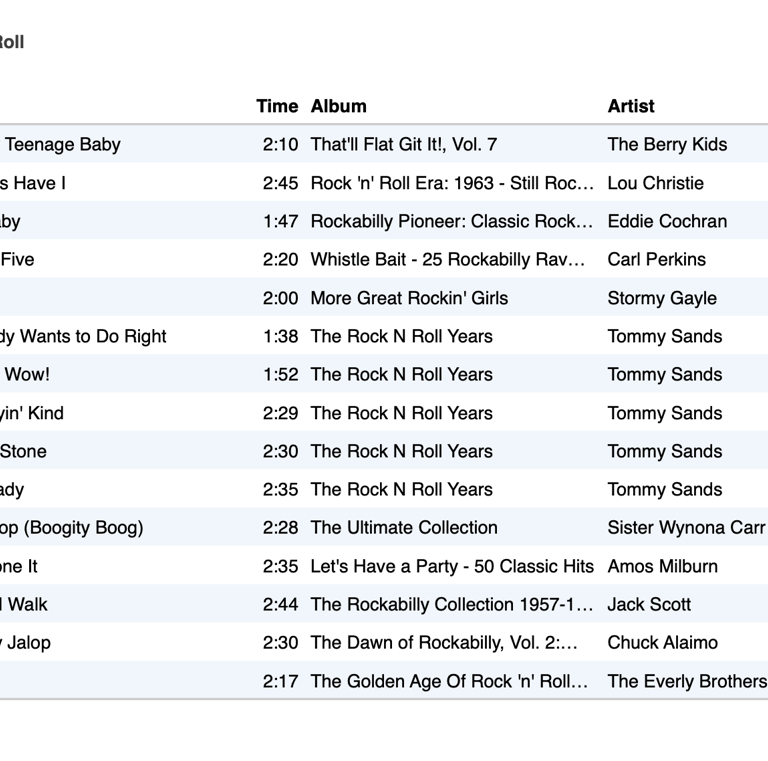Select the song ending in Kind
The image size is (768, 761).
point(32,413)
